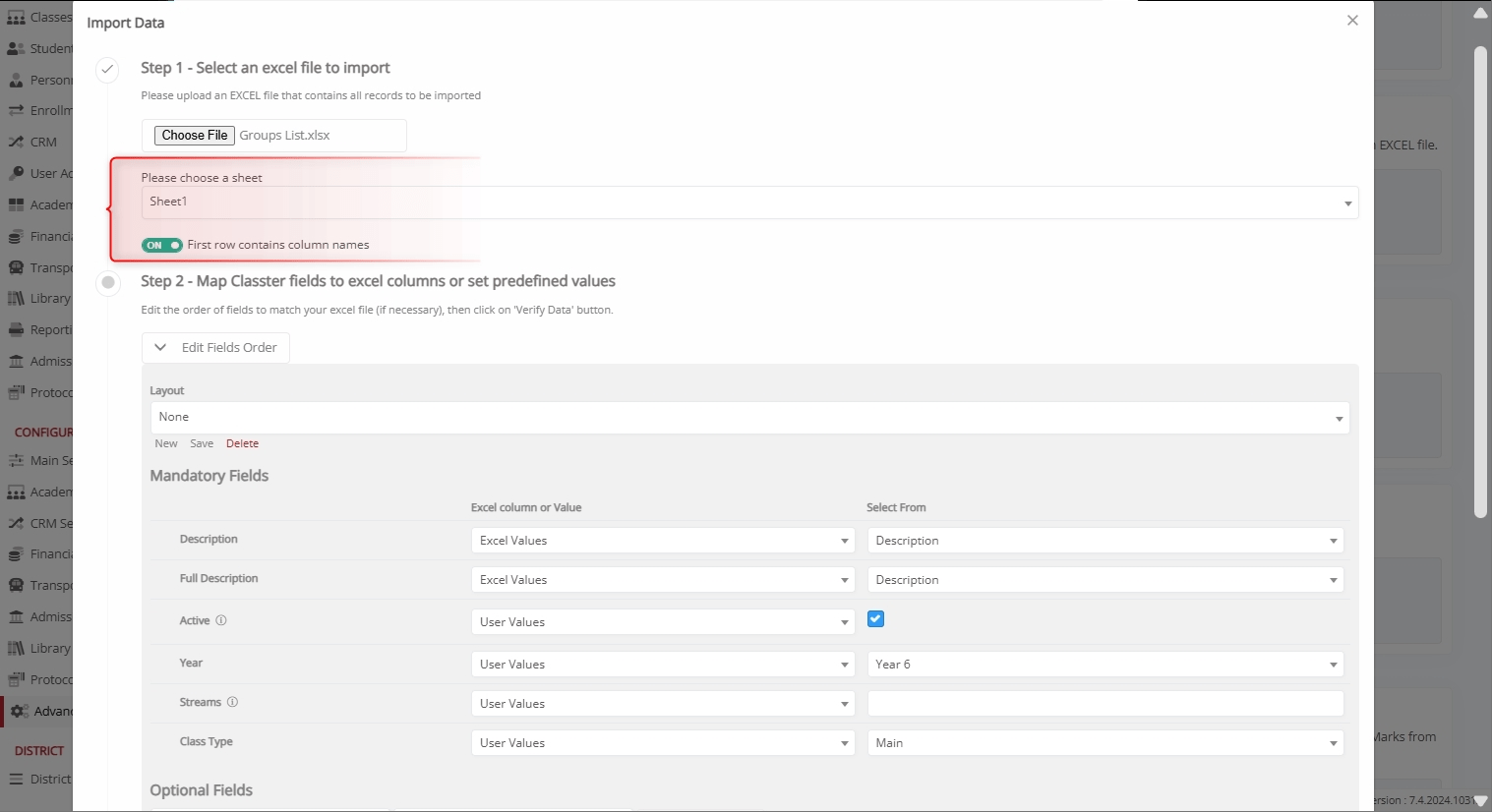Click the Choose File button
This screenshot has width=1492, height=812.
pyautogui.click(x=195, y=136)
